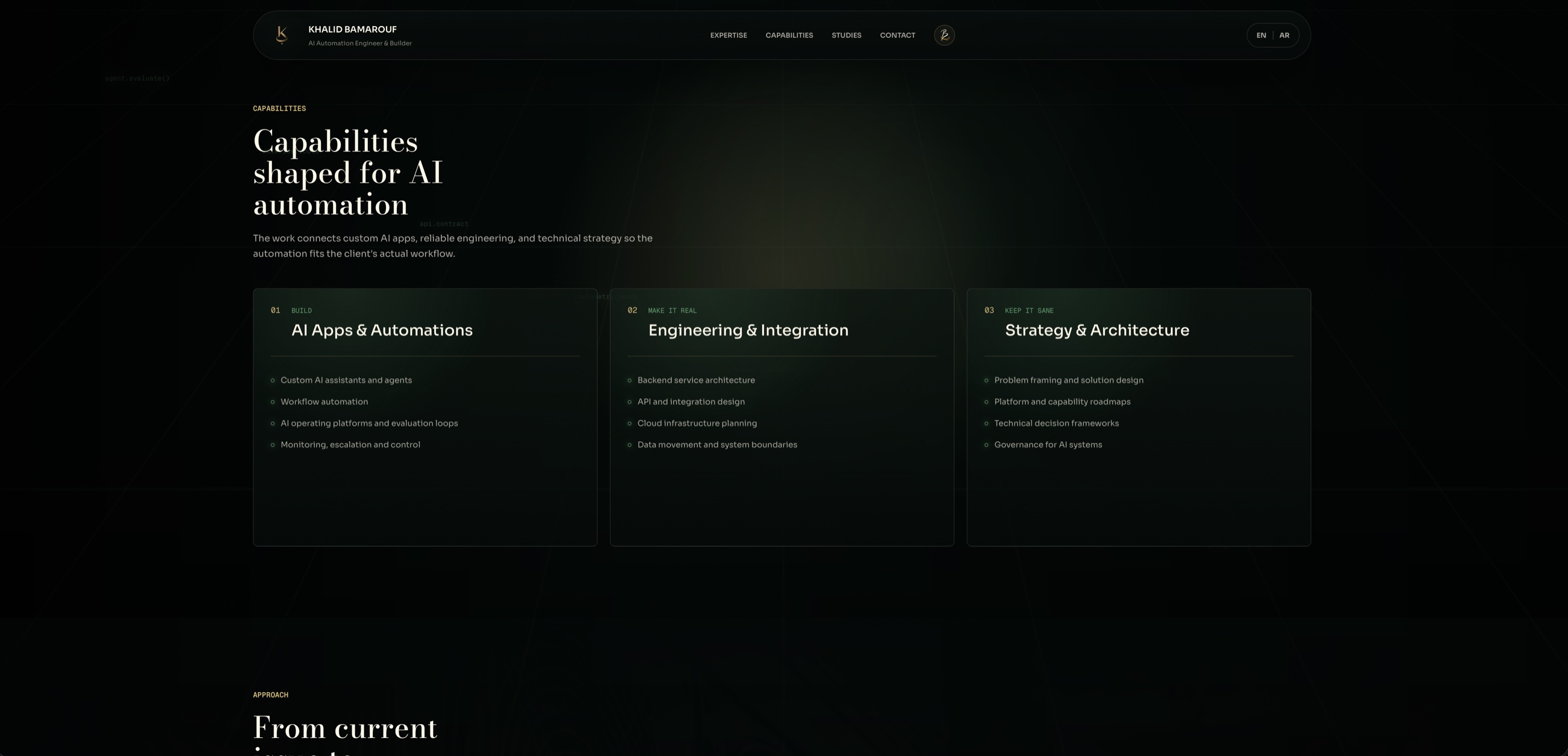1568x756 pixels.
Task: Select the AI Apps & Automations card heading
Action: pos(382,330)
